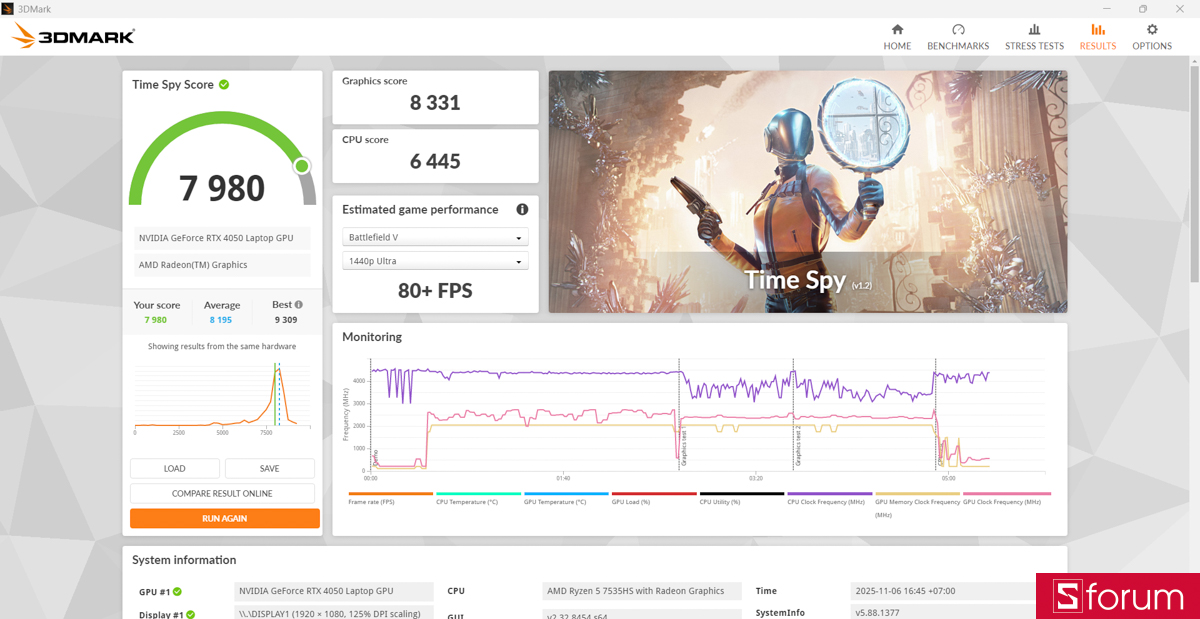Click the 3DMARK logo
This screenshot has width=1200, height=619.
72,35
